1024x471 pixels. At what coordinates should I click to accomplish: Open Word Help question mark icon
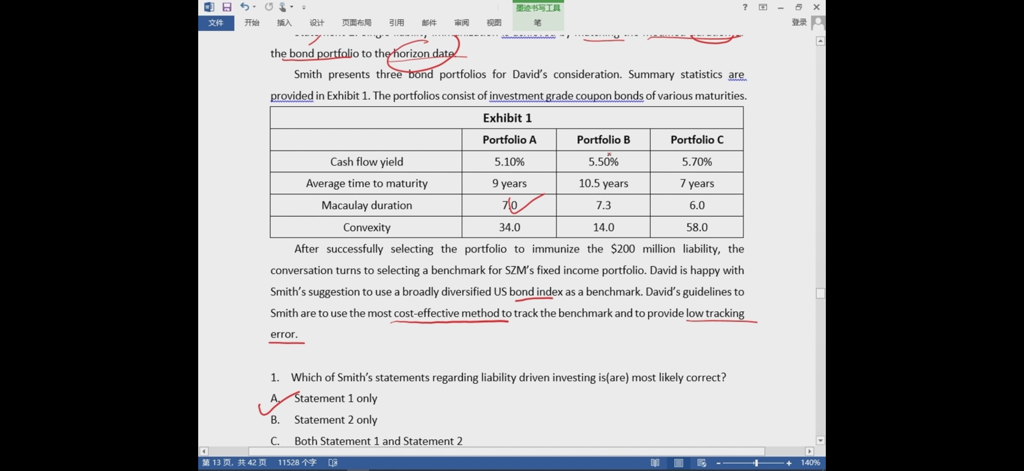tap(745, 7)
